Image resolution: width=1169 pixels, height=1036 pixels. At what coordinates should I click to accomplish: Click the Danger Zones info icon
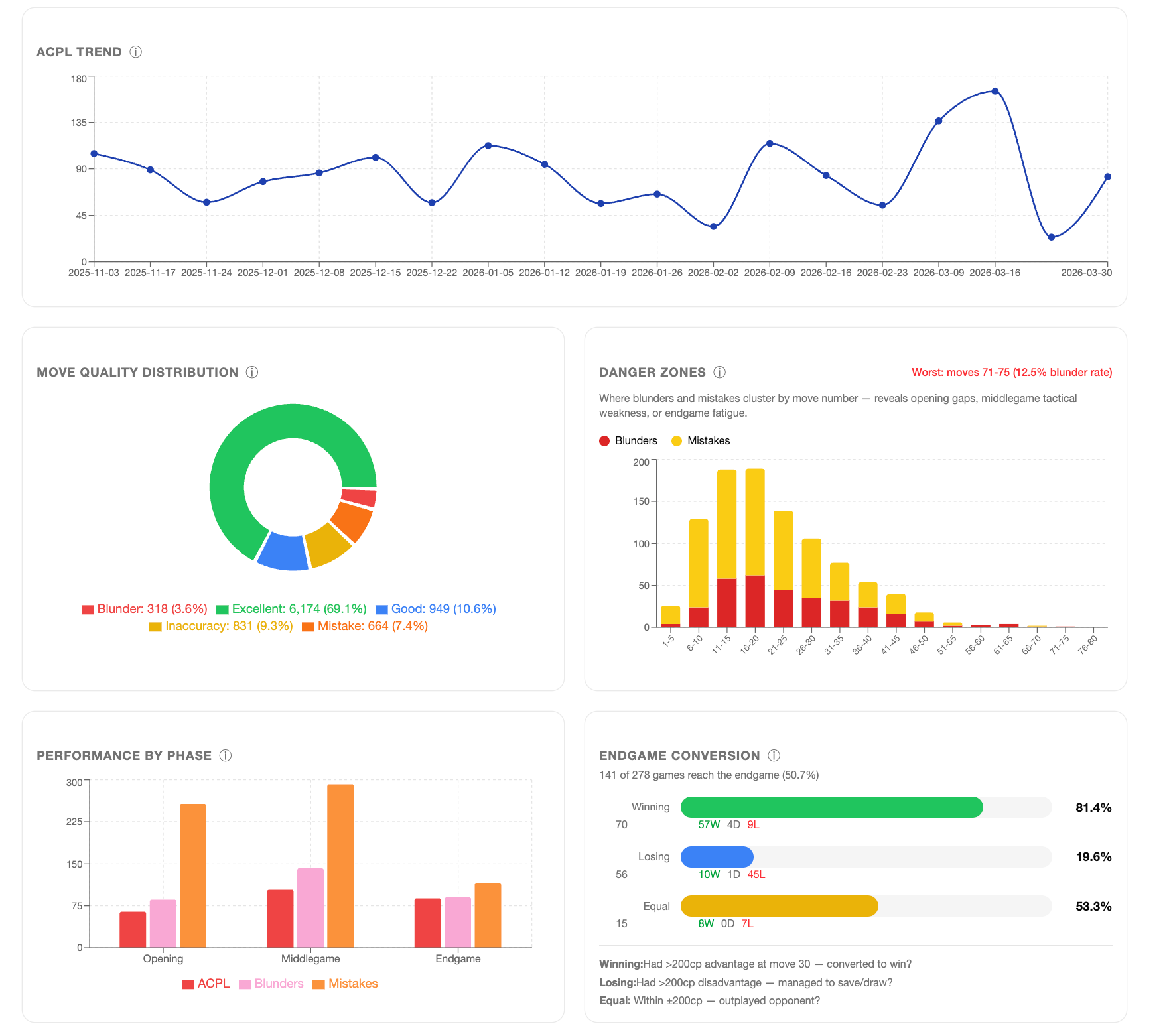click(719, 372)
